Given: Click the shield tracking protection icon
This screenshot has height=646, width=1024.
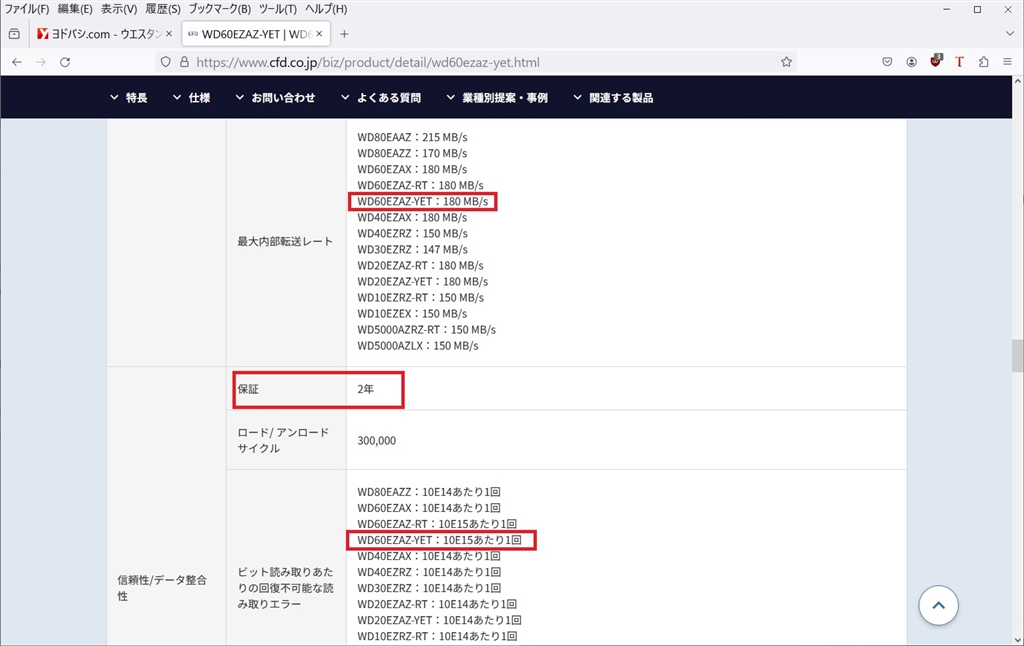Looking at the screenshot, I should coord(166,62).
